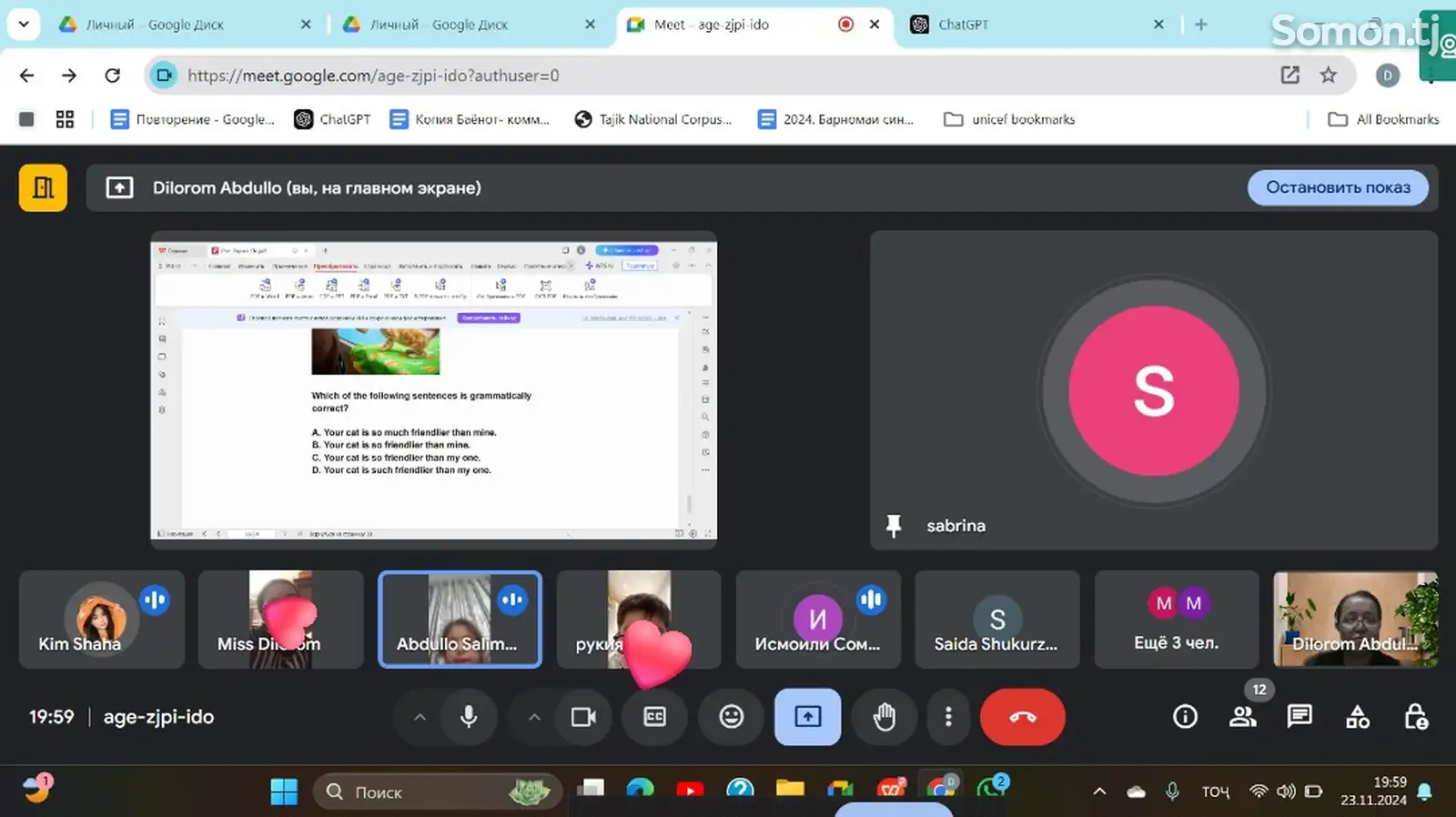Click the taskbar Поиск search box
Image resolution: width=1456 pixels, height=817 pixels.
tap(438, 792)
